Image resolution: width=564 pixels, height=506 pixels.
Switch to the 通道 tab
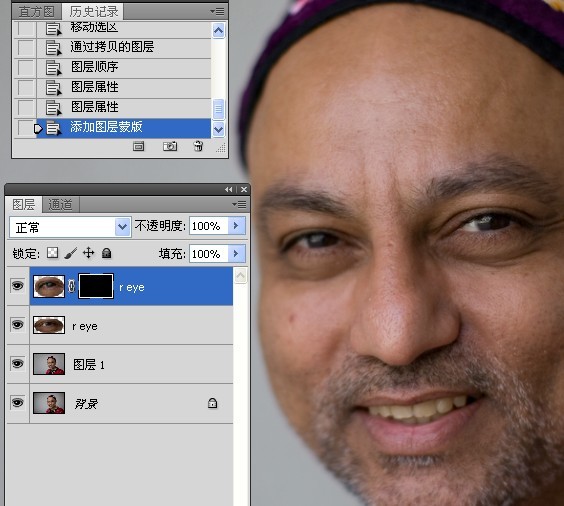tap(60, 205)
